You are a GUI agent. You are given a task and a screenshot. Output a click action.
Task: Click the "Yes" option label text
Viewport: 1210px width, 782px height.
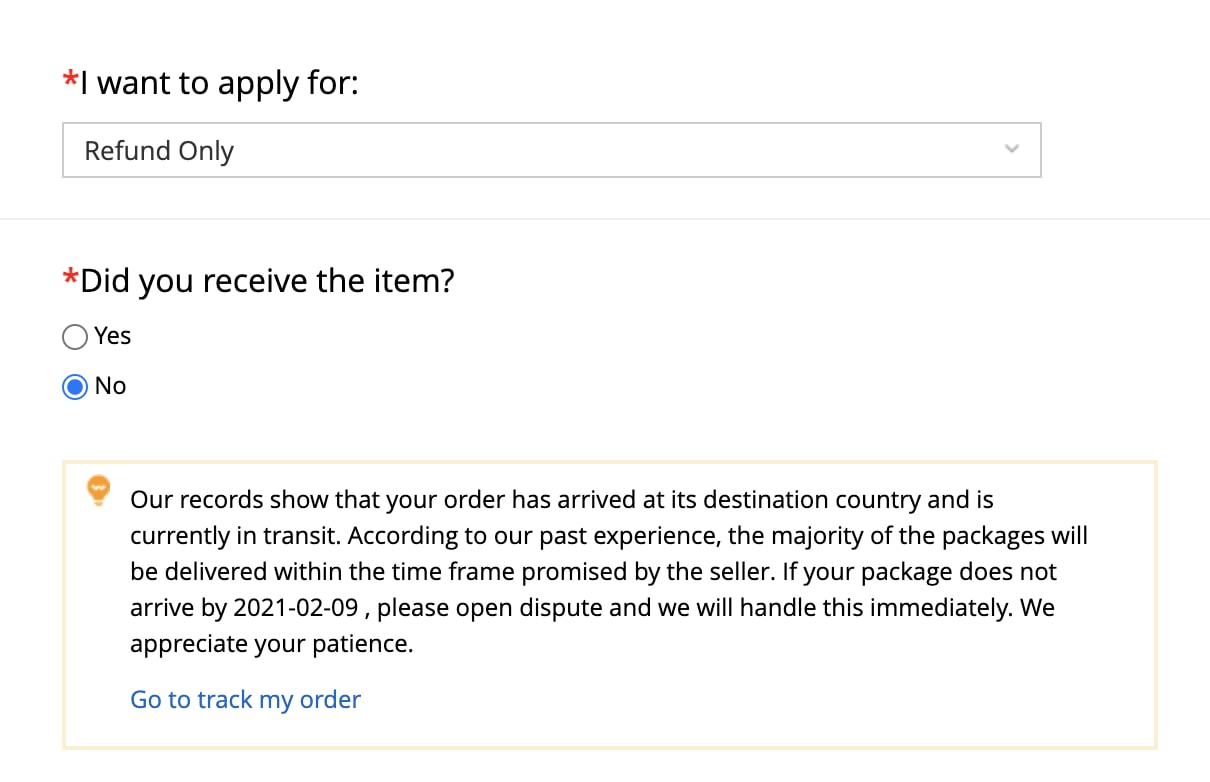[113, 336]
